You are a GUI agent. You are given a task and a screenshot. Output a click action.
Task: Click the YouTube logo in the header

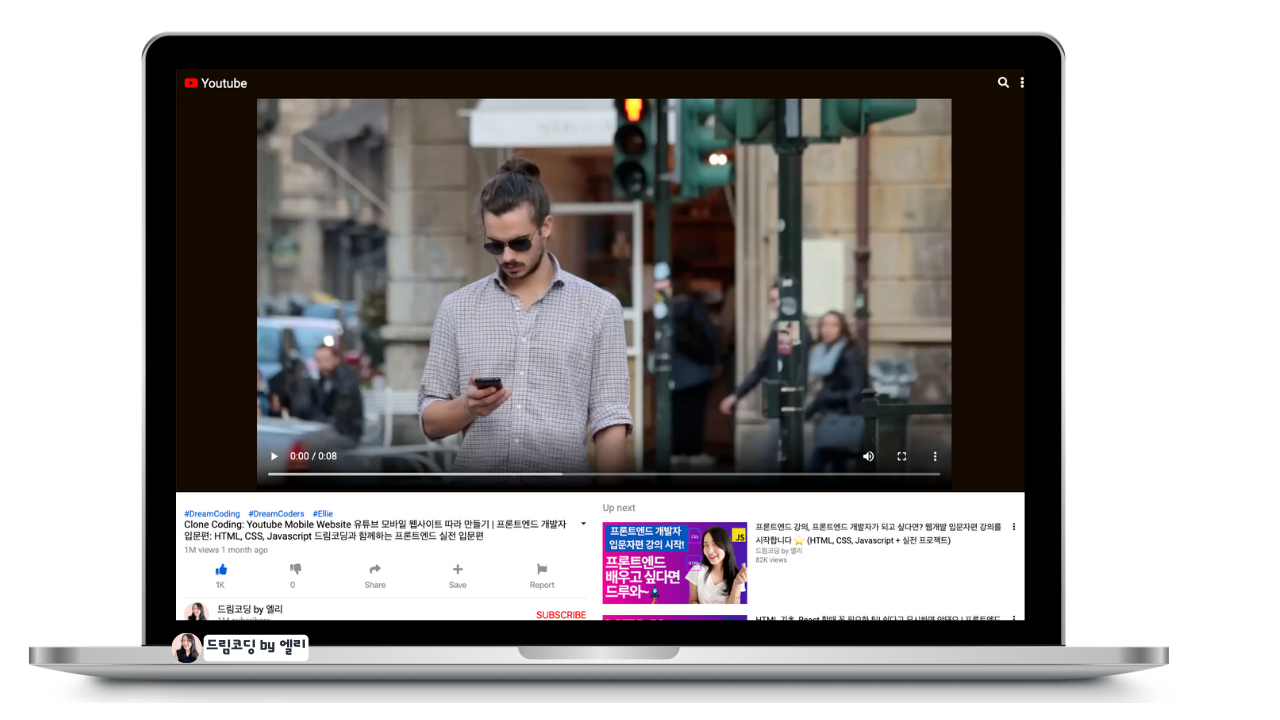click(x=215, y=83)
